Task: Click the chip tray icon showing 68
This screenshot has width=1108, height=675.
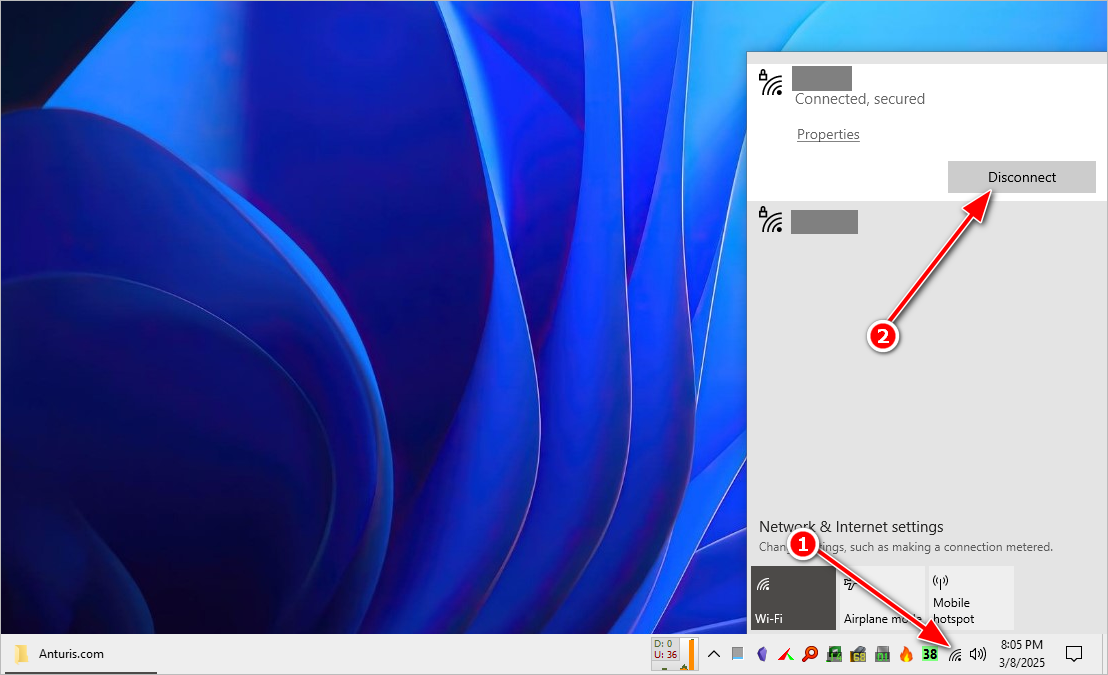Action: [x=858, y=655]
